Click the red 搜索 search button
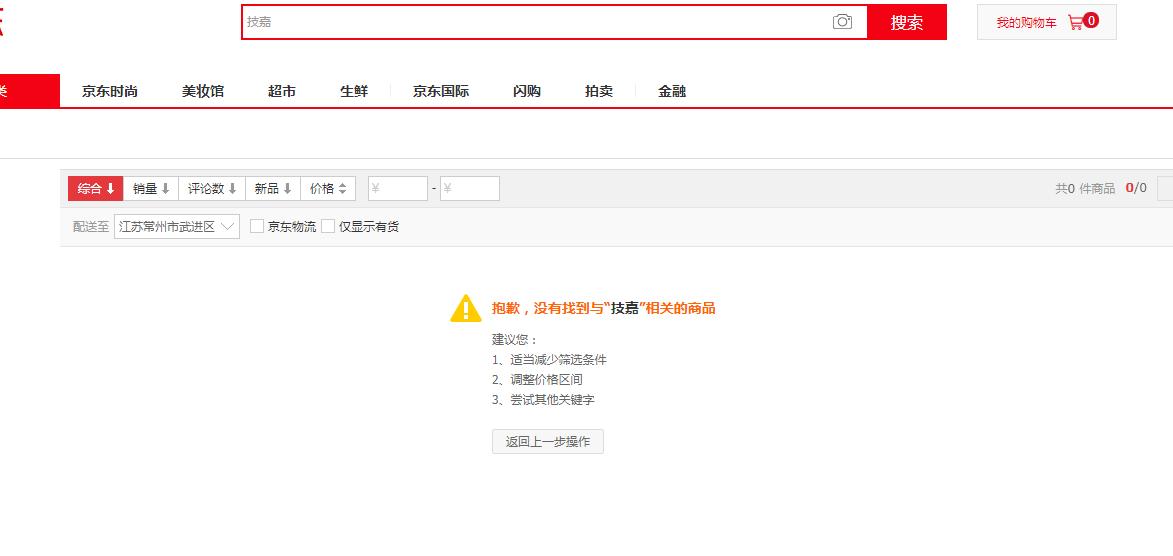This screenshot has height=556, width=1173. point(907,22)
